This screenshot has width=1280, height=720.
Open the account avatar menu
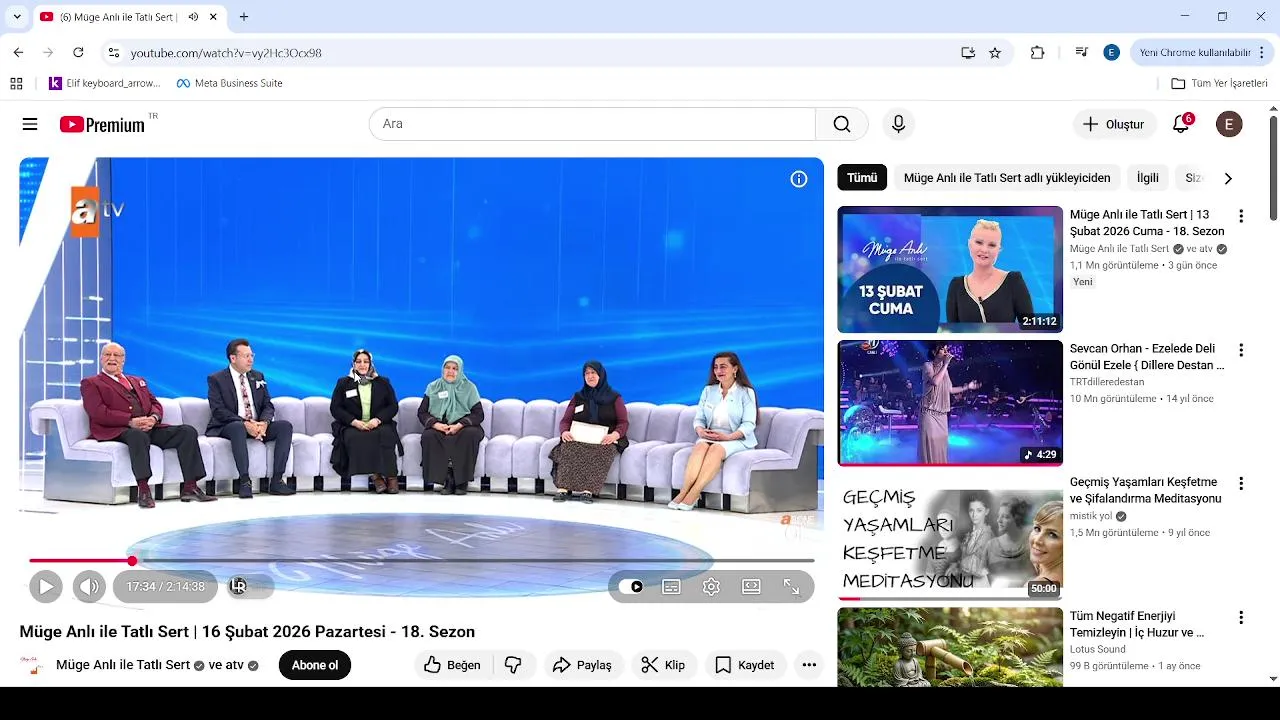(x=1229, y=124)
